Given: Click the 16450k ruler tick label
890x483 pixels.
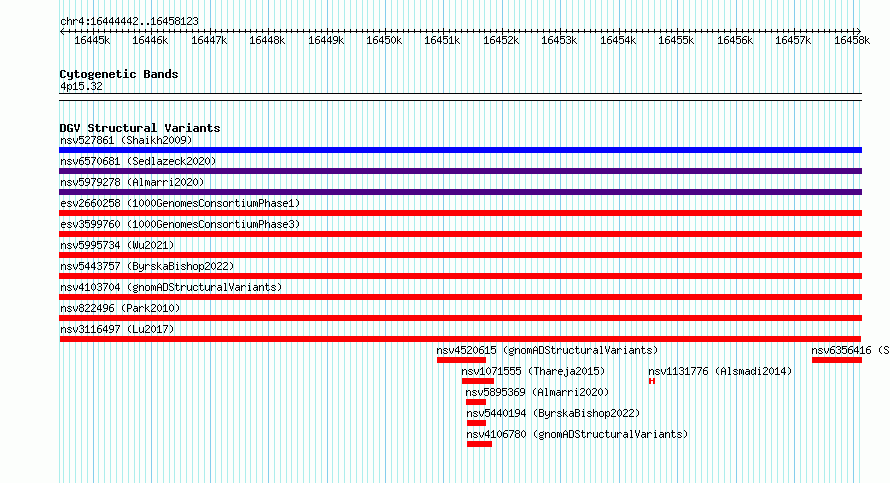Looking at the screenshot, I should 384,40.
